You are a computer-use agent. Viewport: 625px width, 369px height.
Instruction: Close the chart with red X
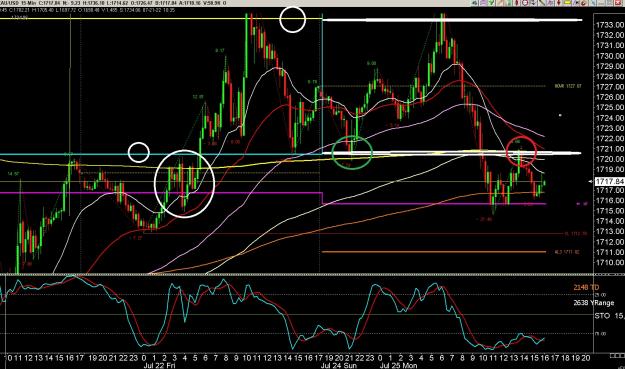(x=618, y=3)
